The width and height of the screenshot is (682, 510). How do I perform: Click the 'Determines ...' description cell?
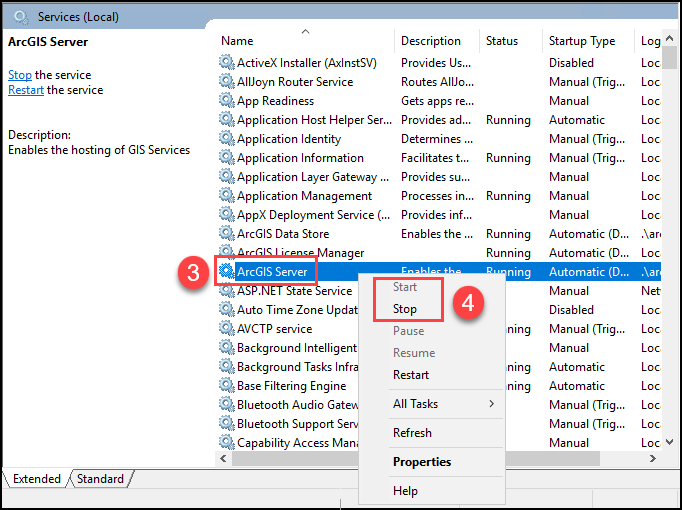coord(437,139)
